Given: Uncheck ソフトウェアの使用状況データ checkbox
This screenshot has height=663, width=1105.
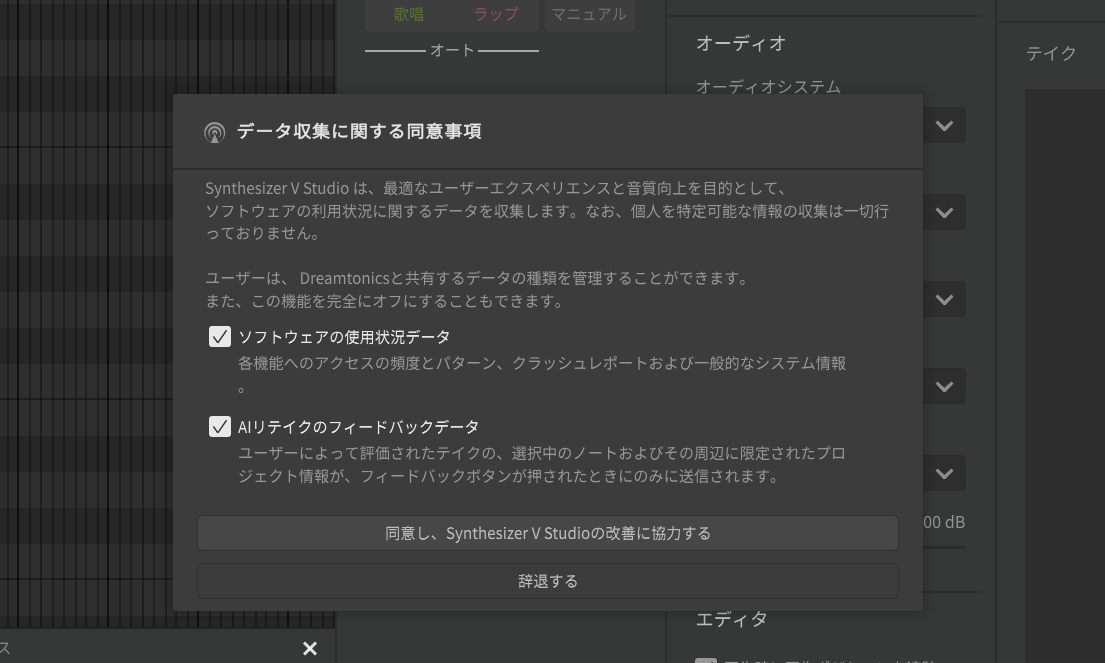Looking at the screenshot, I should point(220,337).
